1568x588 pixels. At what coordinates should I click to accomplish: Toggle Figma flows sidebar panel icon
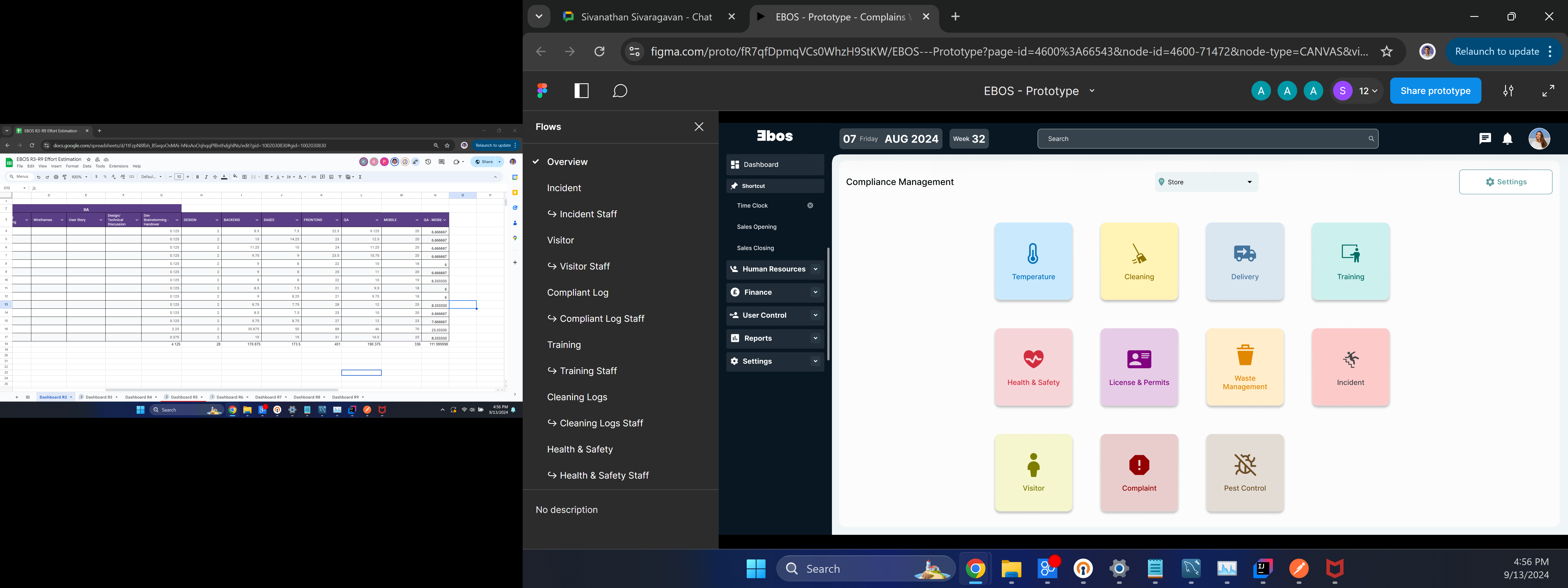coord(581,91)
